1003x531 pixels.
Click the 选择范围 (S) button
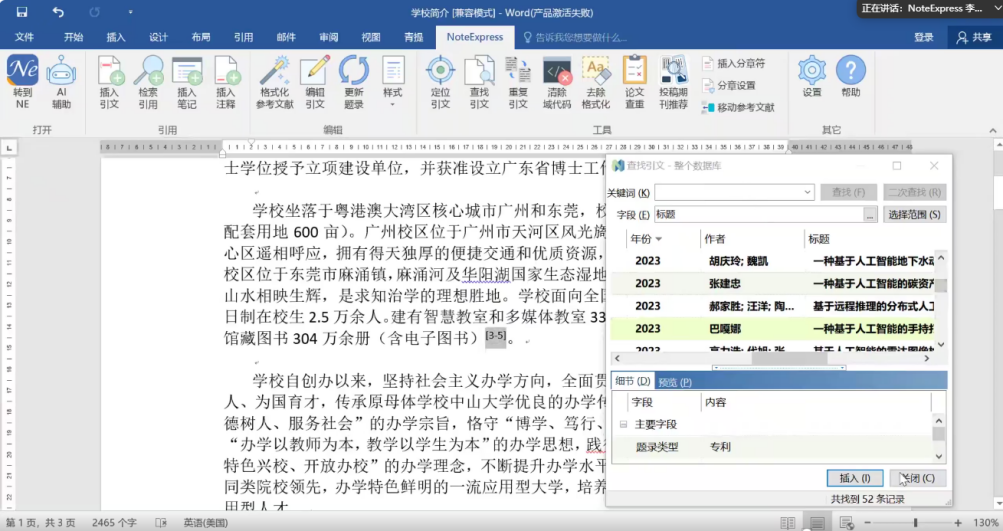coord(914,215)
